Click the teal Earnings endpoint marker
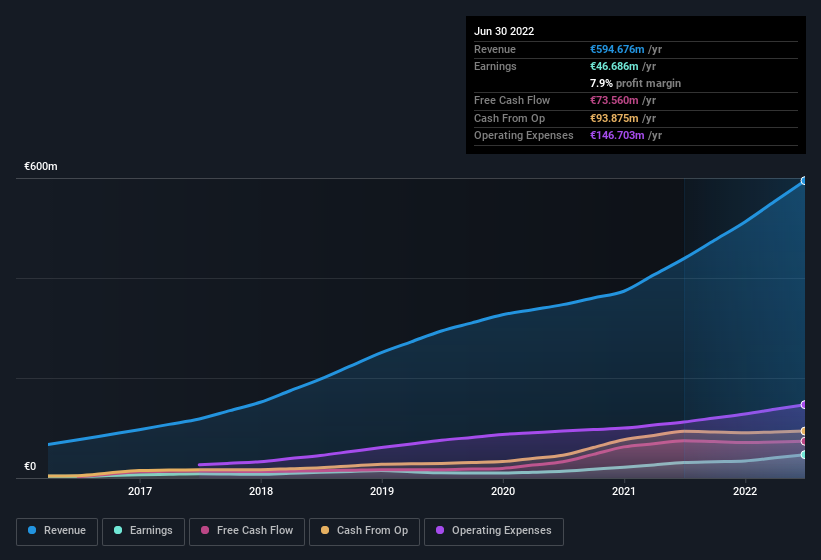This screenshot has height=560, width=821. [804, 455]
